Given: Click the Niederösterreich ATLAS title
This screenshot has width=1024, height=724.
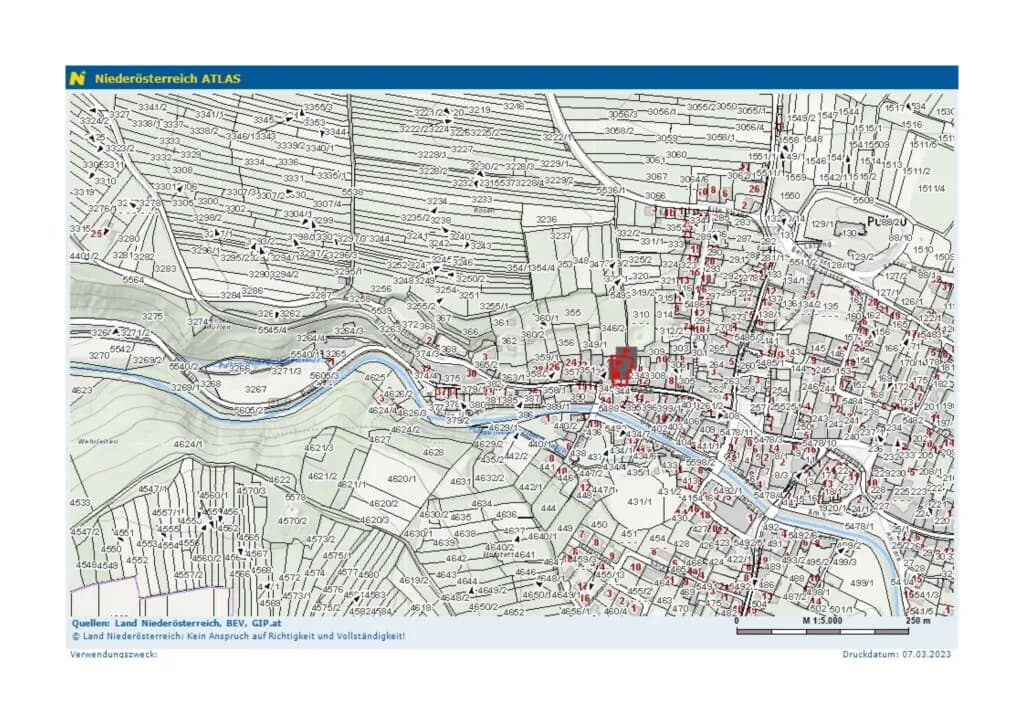Looking at the screenshot, I should [x=167, y=79].
